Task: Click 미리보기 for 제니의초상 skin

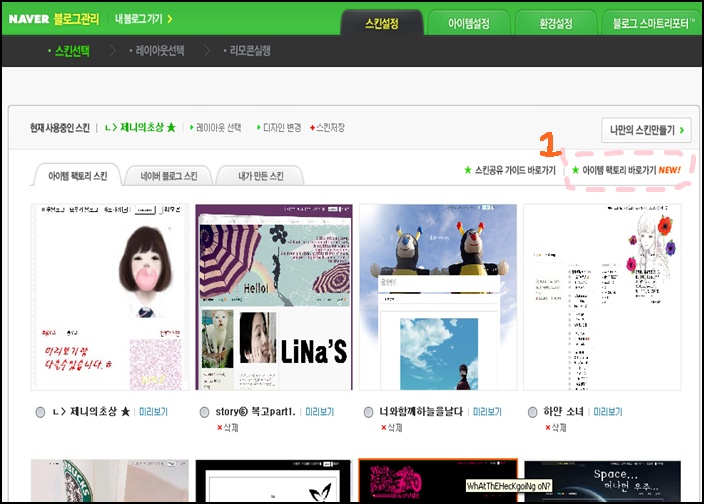Action: (x=154, y=412)
